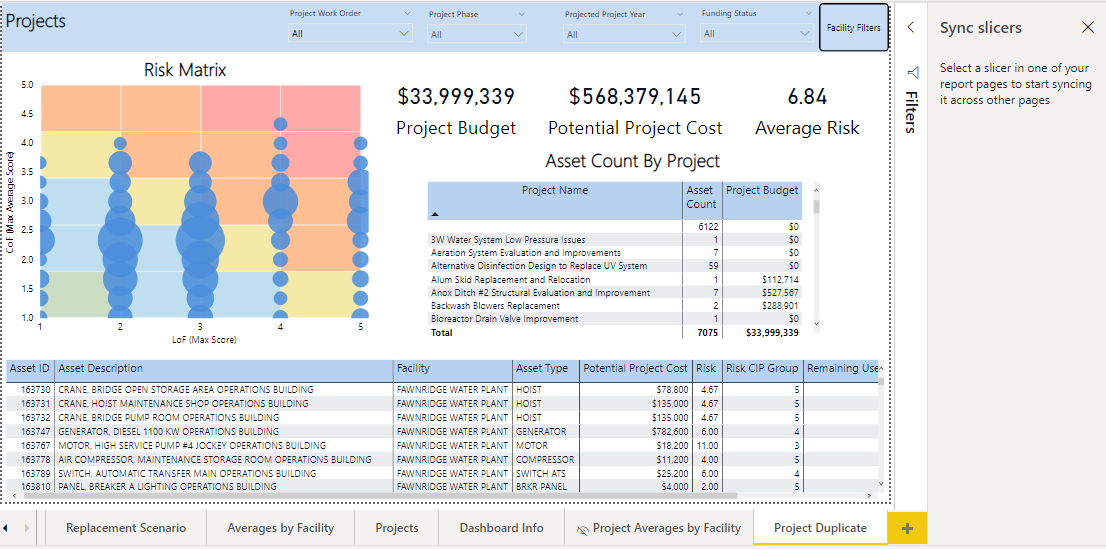1106x549 pixels.
Task: Open the Project Phase dropdown
Action: pyautogui.click(x=477, y=34)
